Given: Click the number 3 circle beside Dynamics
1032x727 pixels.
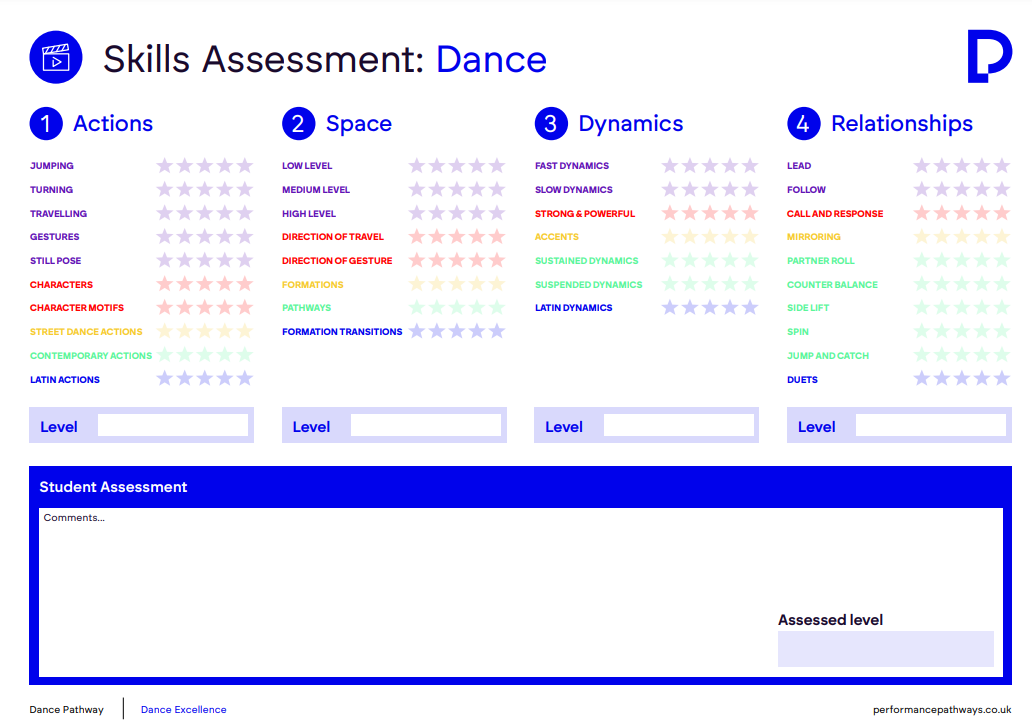Looking at the screenshot, I should click(552, 124).
